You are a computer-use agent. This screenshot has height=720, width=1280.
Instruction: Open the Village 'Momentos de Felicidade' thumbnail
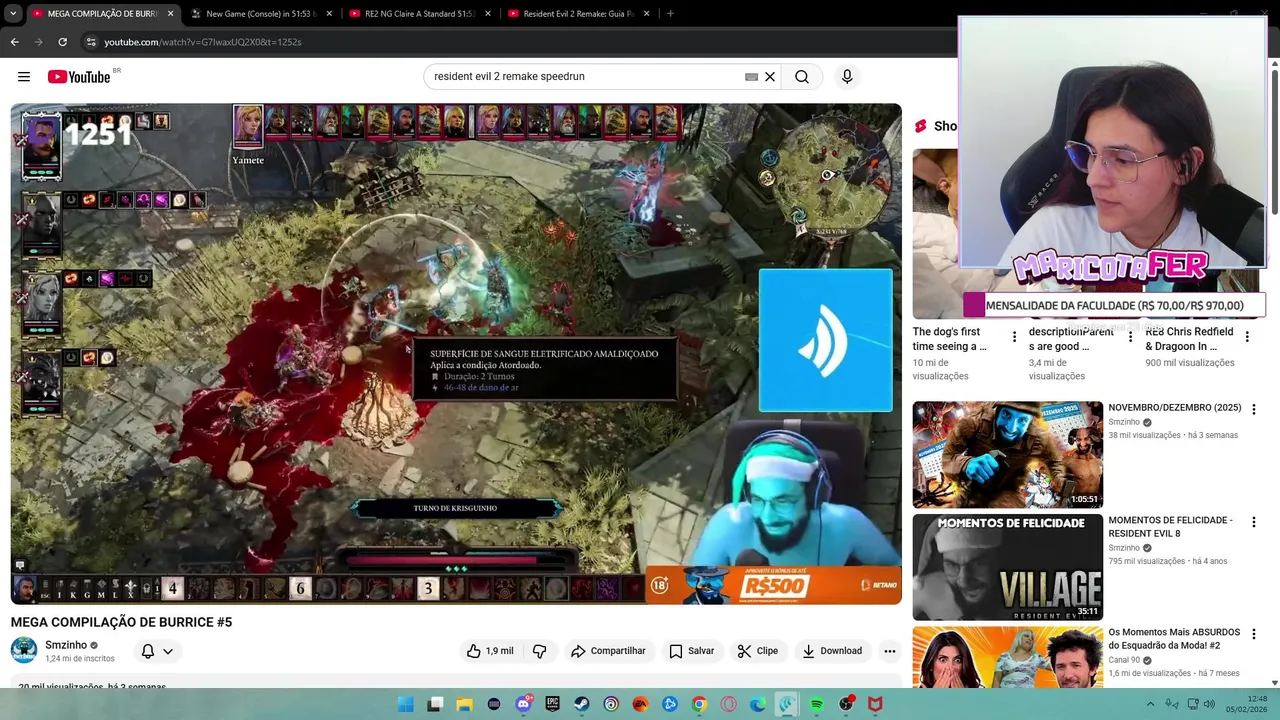(1007, 567)
